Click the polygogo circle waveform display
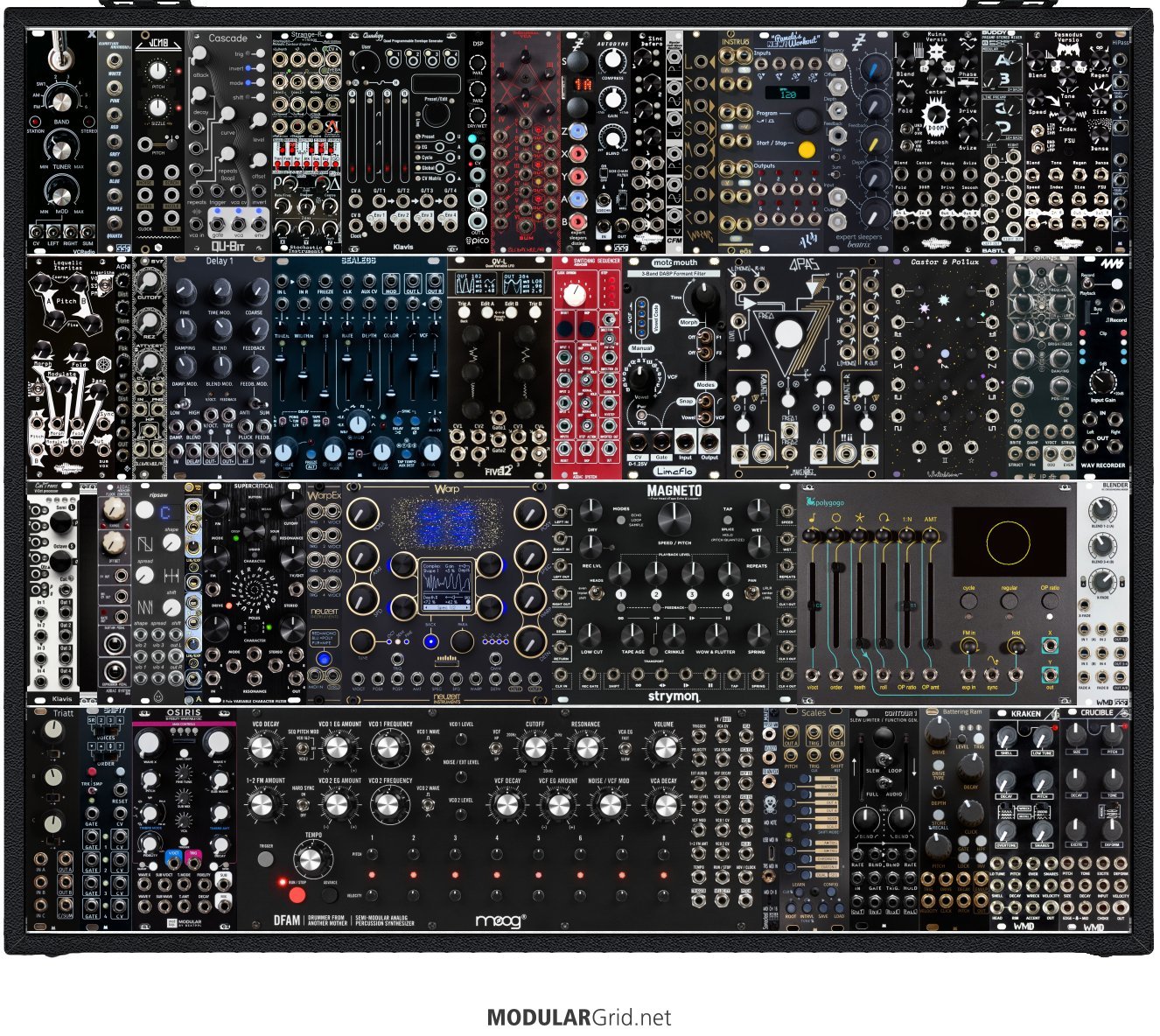The height and width of the screenshot is (1036, 1160). [1009, 543]
